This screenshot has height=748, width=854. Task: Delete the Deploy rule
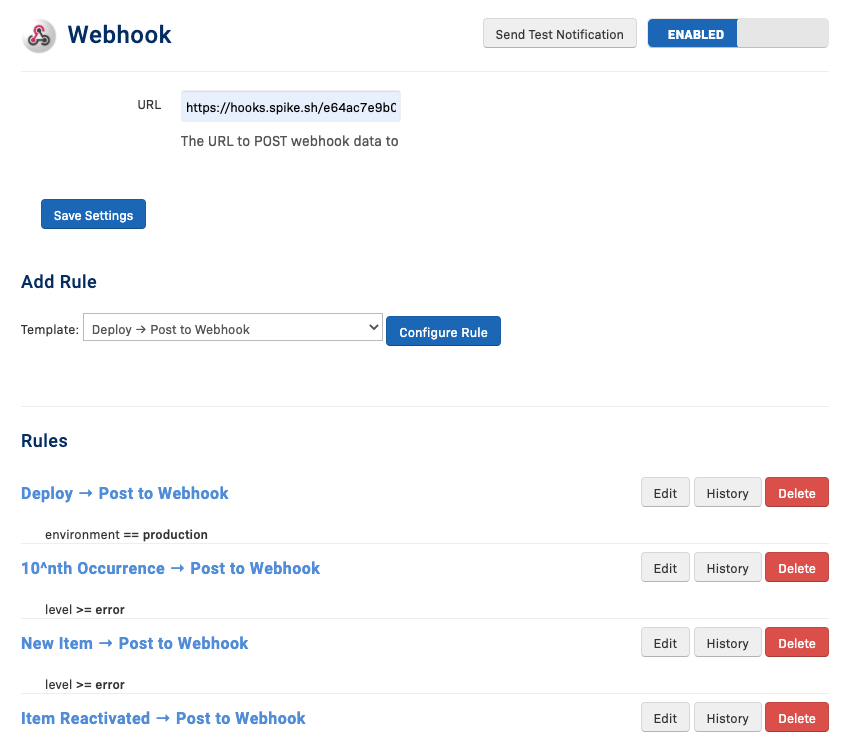tap(796, 493)
